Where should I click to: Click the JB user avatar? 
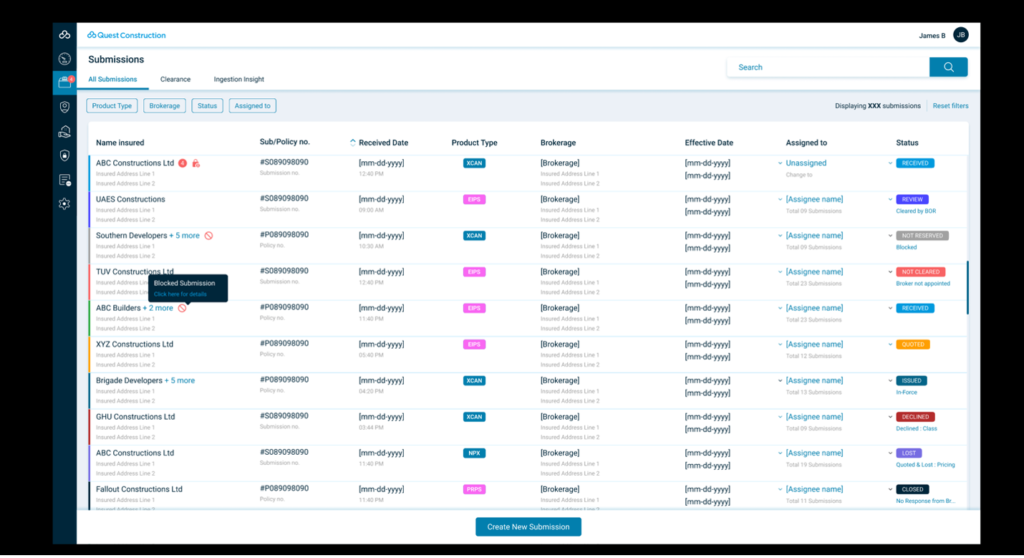point(961,35)
